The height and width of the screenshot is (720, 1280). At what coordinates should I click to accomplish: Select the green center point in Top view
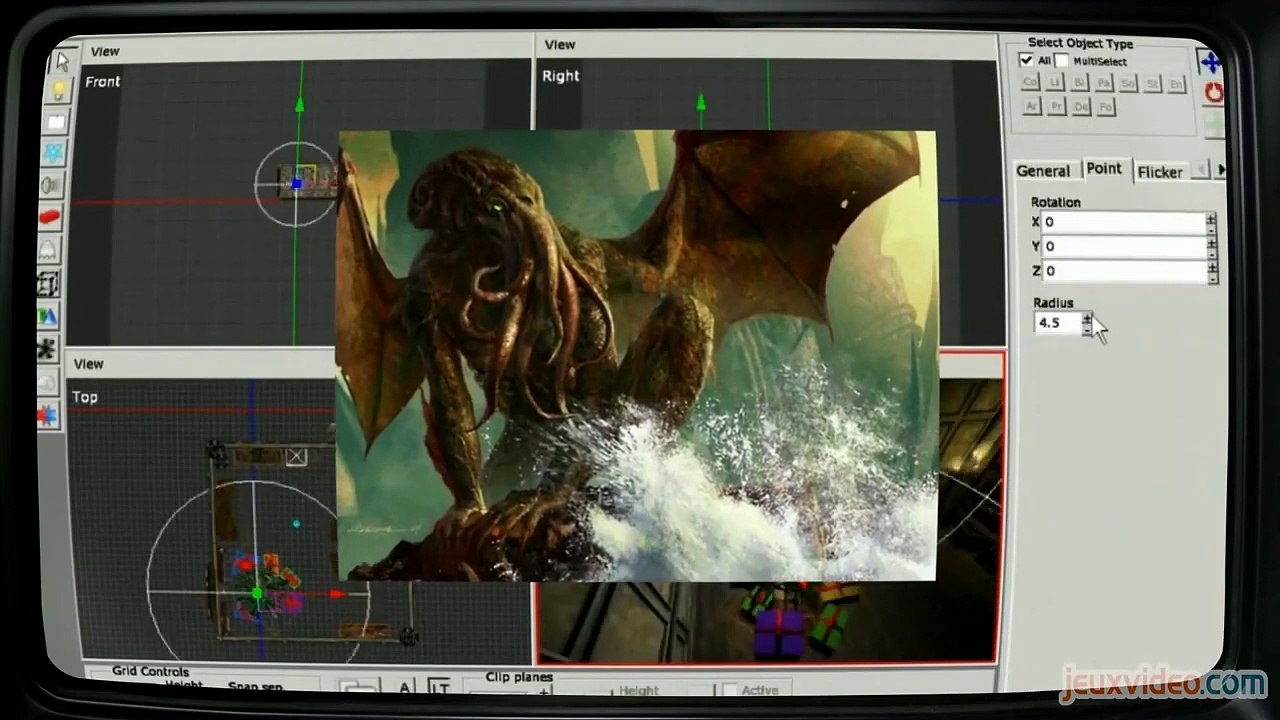tap(257, 594)
